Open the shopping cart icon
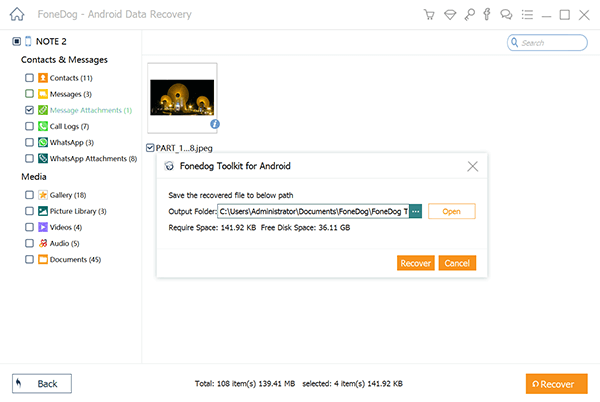 [x=429, y=15]
